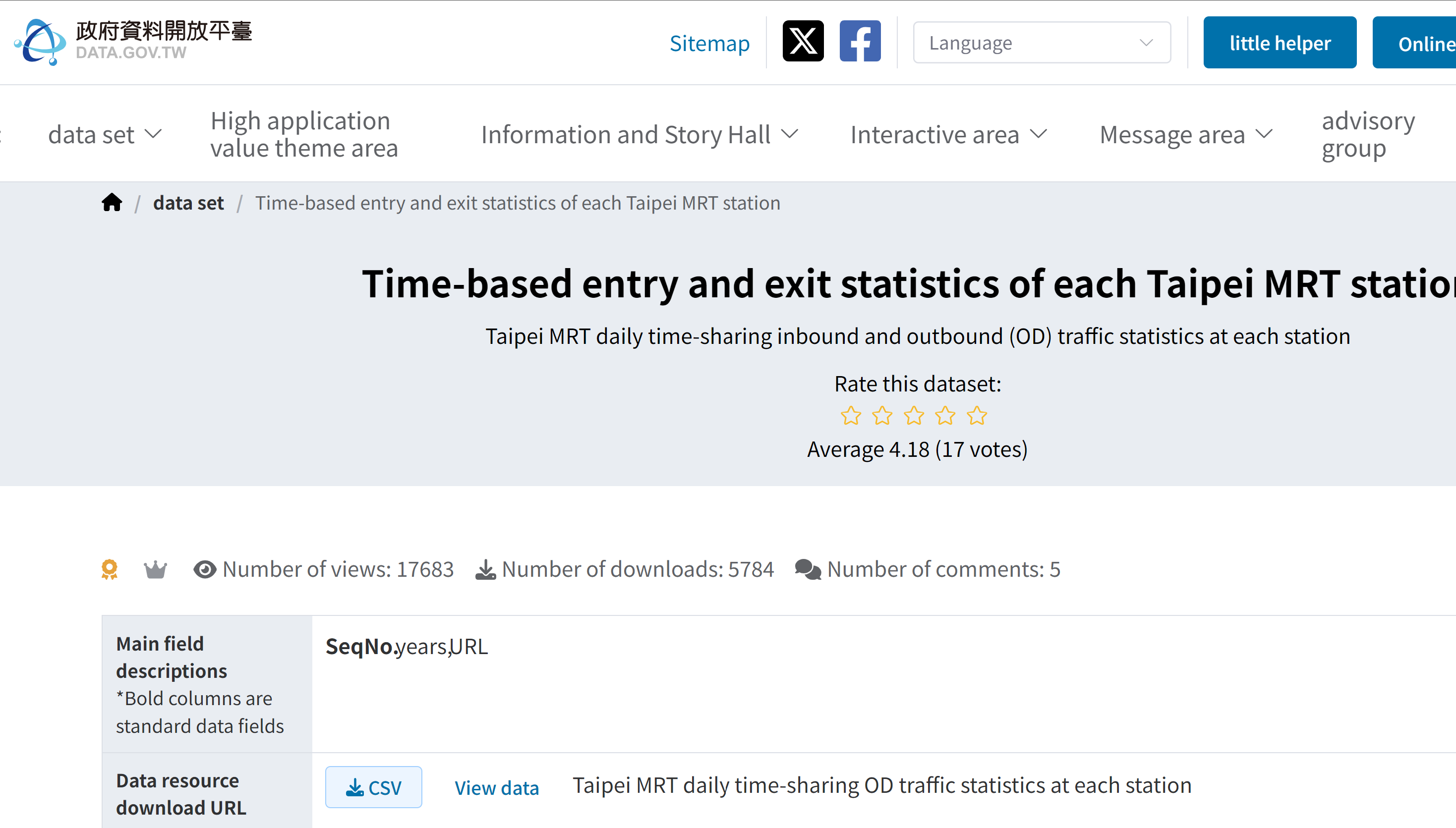Click the Online button at top right
1456x828 pixels.
coord(1414,43)
